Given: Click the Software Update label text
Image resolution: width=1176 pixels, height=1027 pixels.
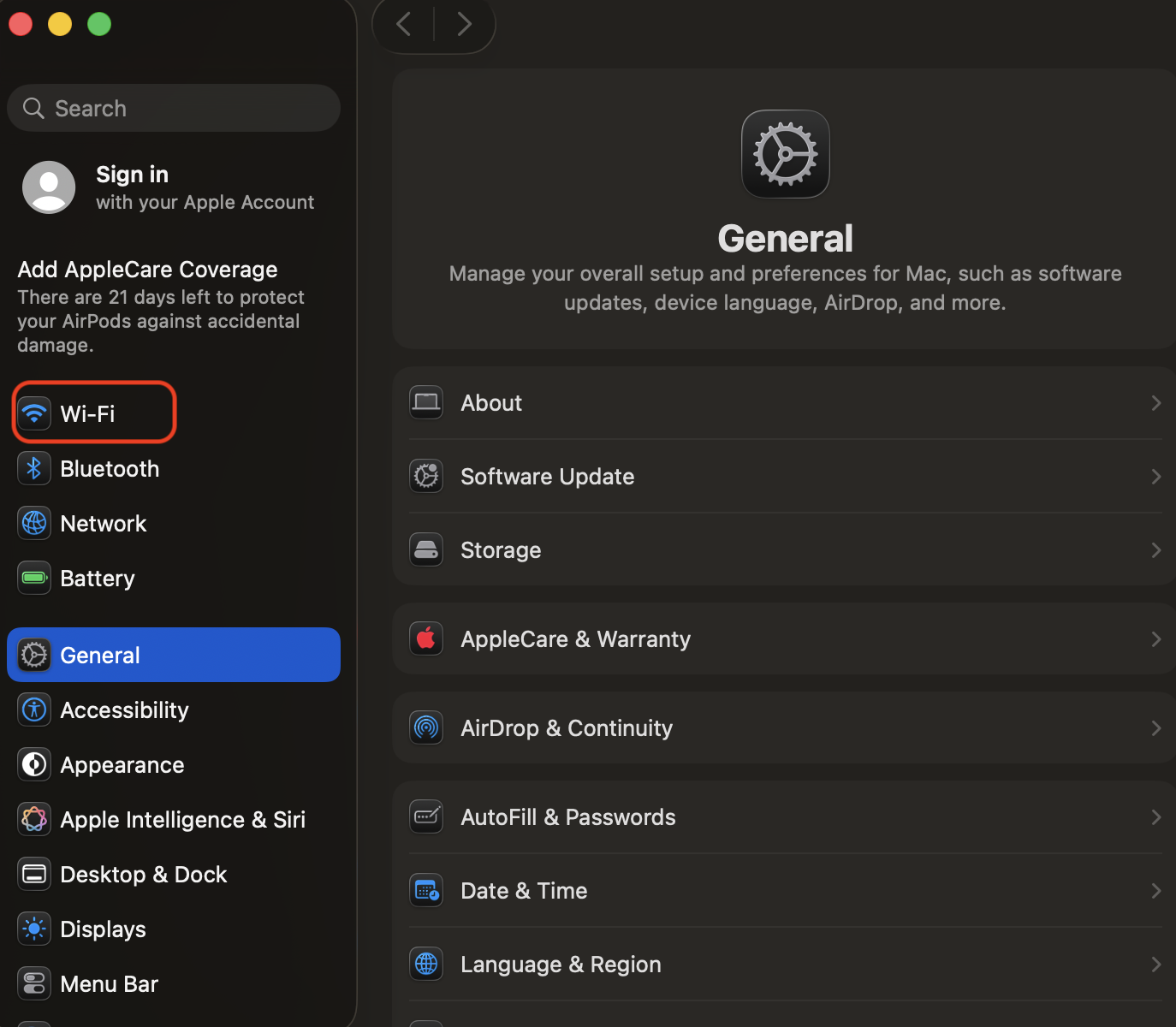Looking at the screenshot, I should pyautogui.click(x=548, y=476).
